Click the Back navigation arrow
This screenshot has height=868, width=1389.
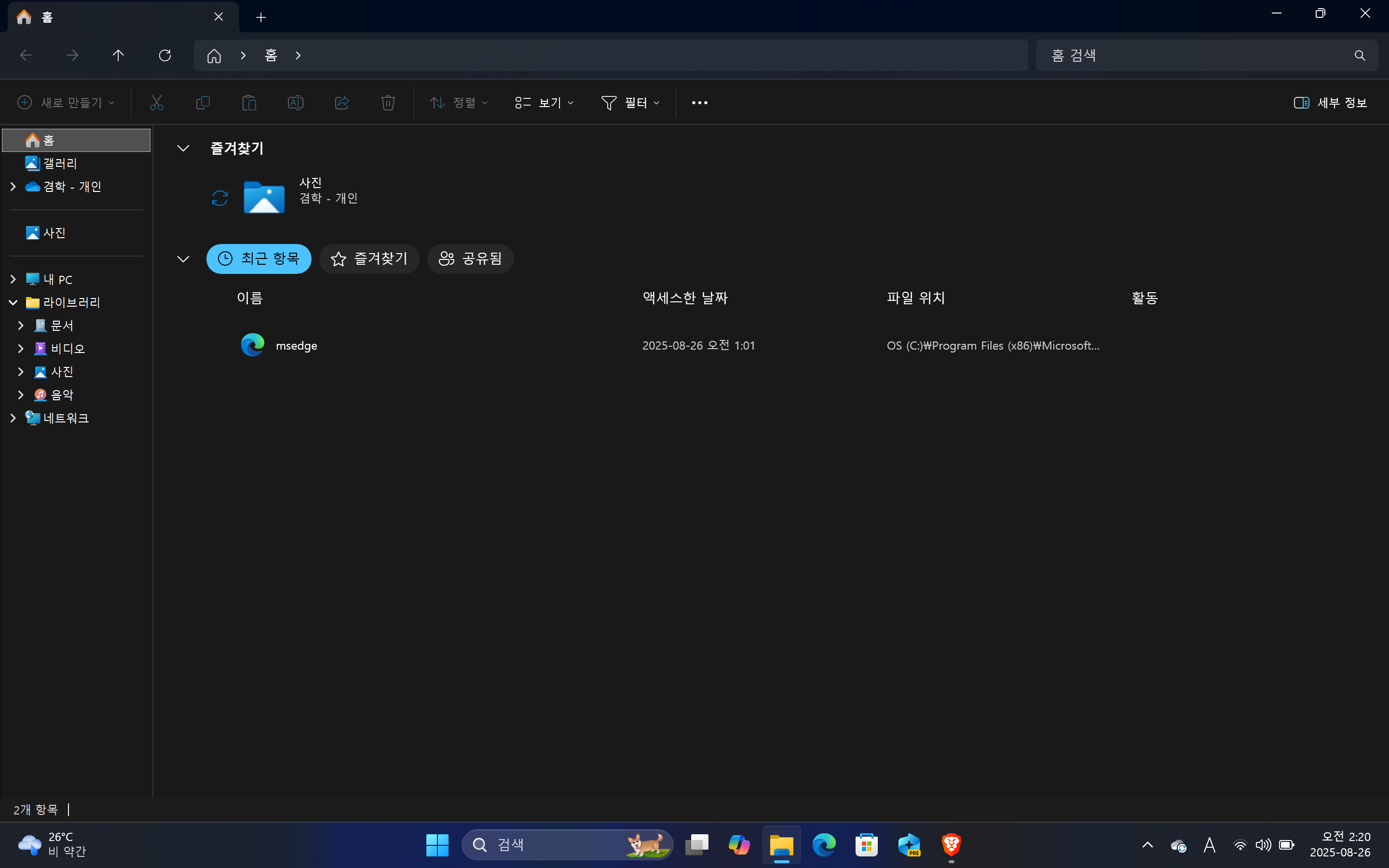(x=26, y=55)
